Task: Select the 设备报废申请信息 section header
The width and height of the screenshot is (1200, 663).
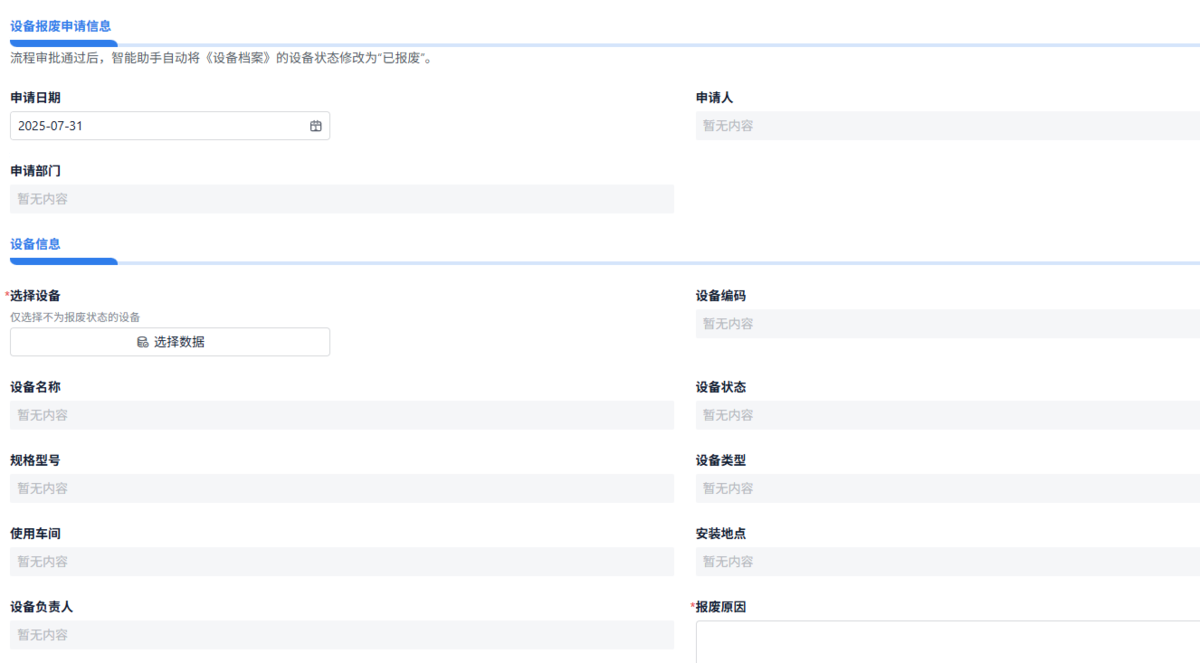Action: (x=60, y=26)
